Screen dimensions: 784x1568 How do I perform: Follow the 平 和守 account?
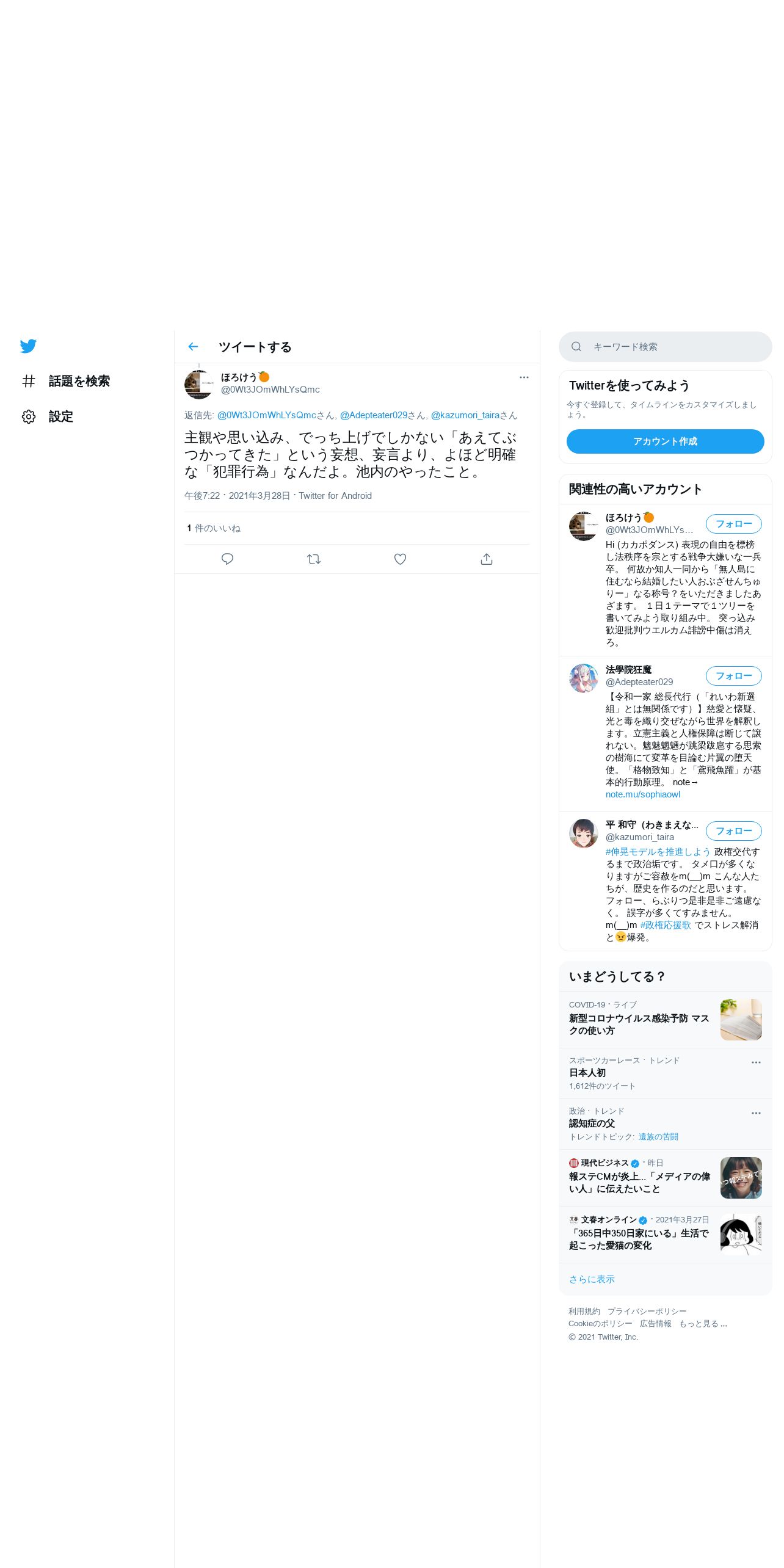(x=734, y=831)
